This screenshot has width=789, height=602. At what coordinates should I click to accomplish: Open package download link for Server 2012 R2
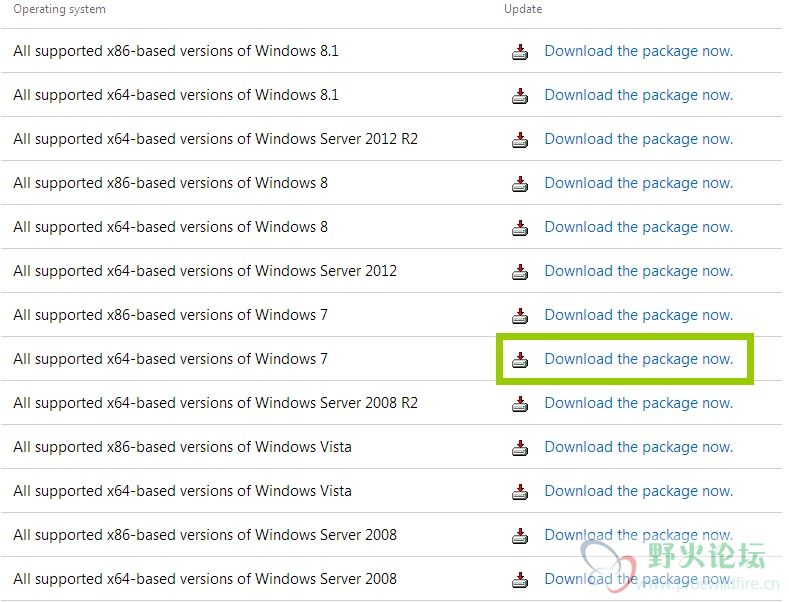pos(639,139)
